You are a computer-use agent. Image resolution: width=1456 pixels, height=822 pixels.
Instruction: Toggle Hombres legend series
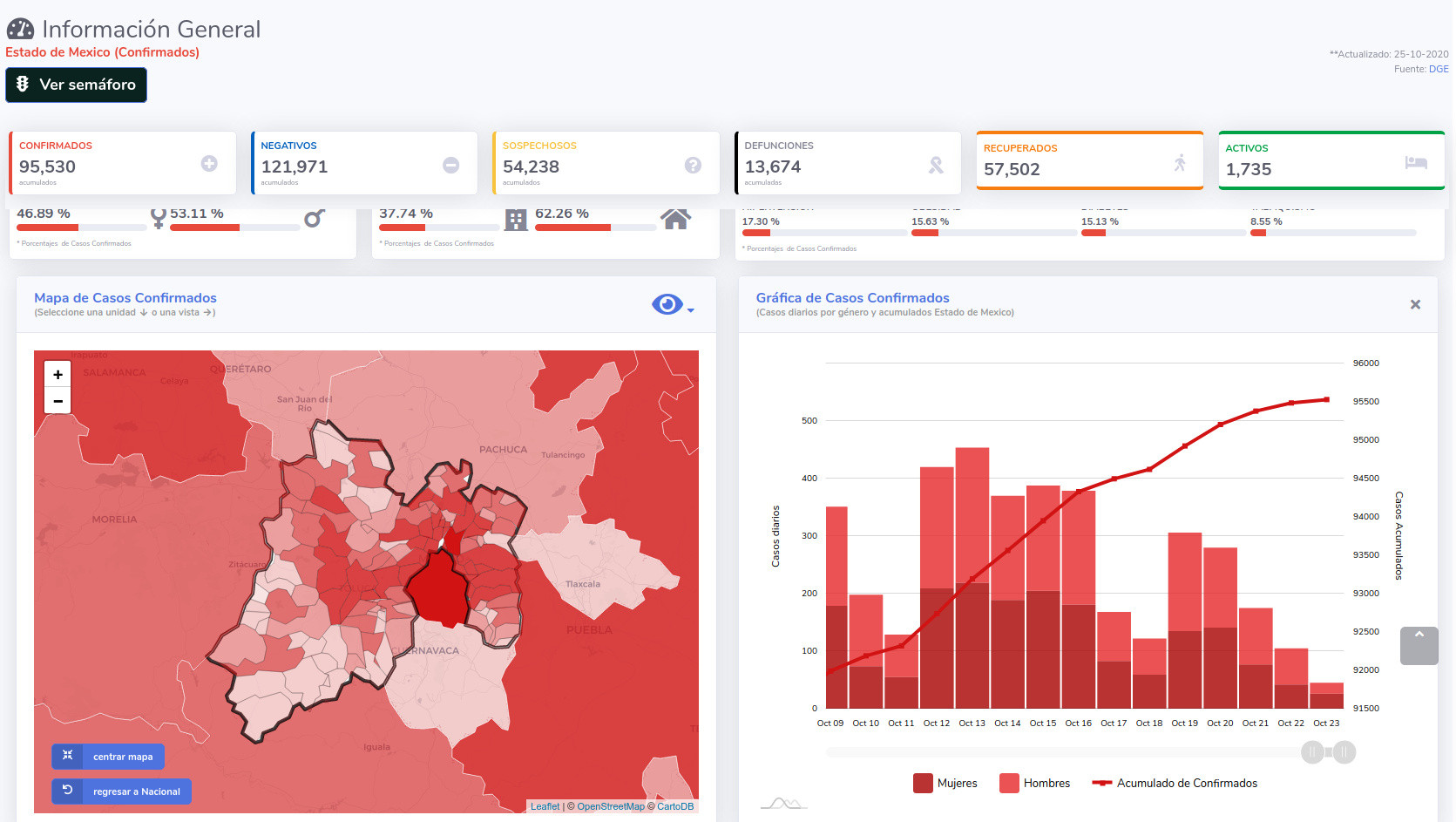click(x=1035, y=783)
